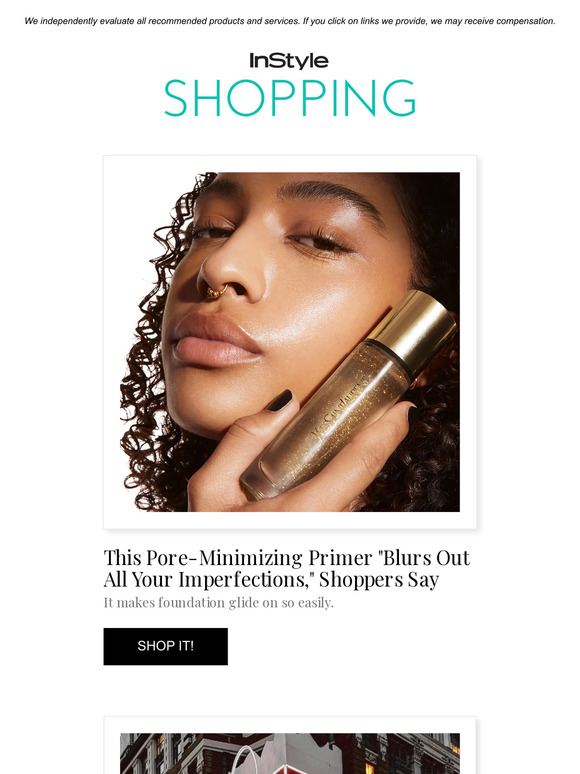580x774 pixels.
Task: Click the YSL lettering on the bottle
Action: point(340,407)
